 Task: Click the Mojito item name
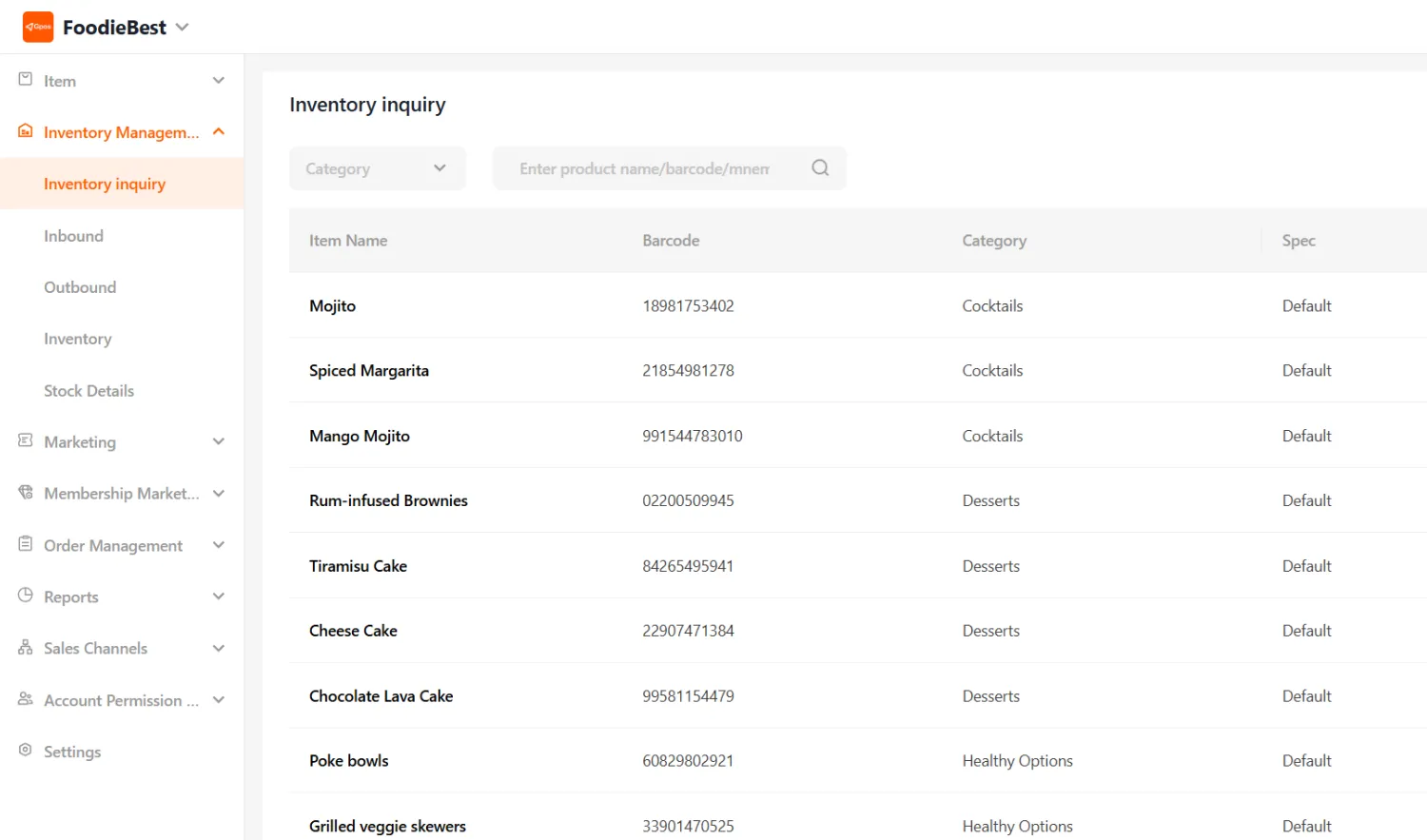[332, 306]
